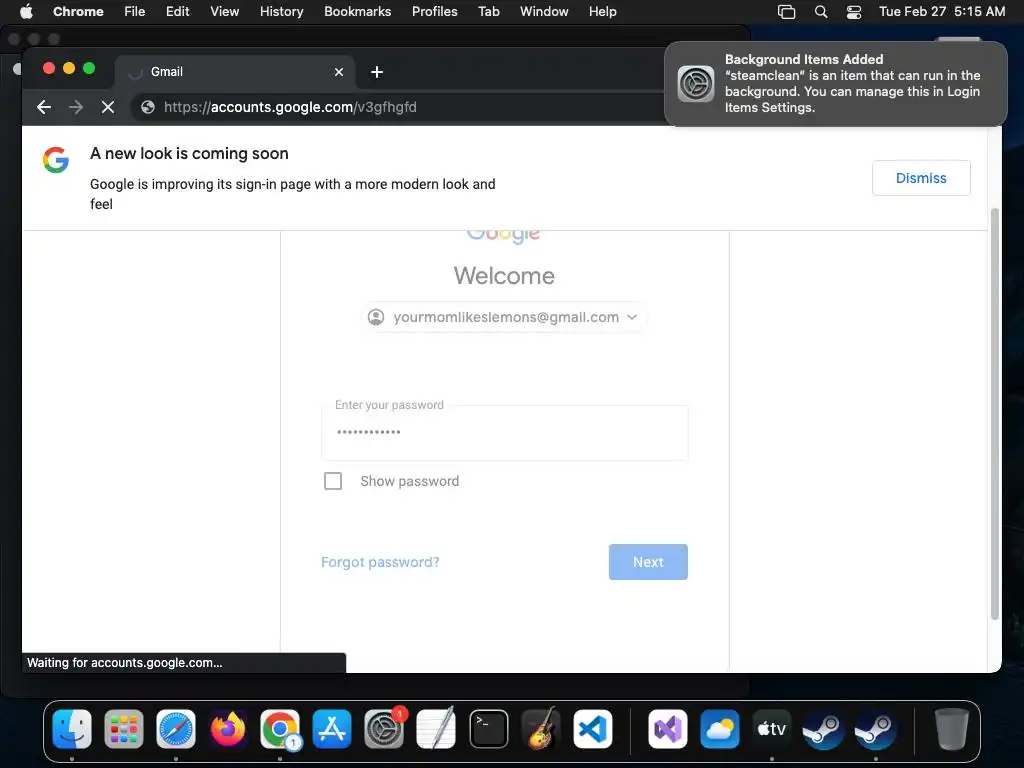The width and height of the screenshot is (1024, 768).
Task: Open App Store from the Dock
Action: click(332, 729)
